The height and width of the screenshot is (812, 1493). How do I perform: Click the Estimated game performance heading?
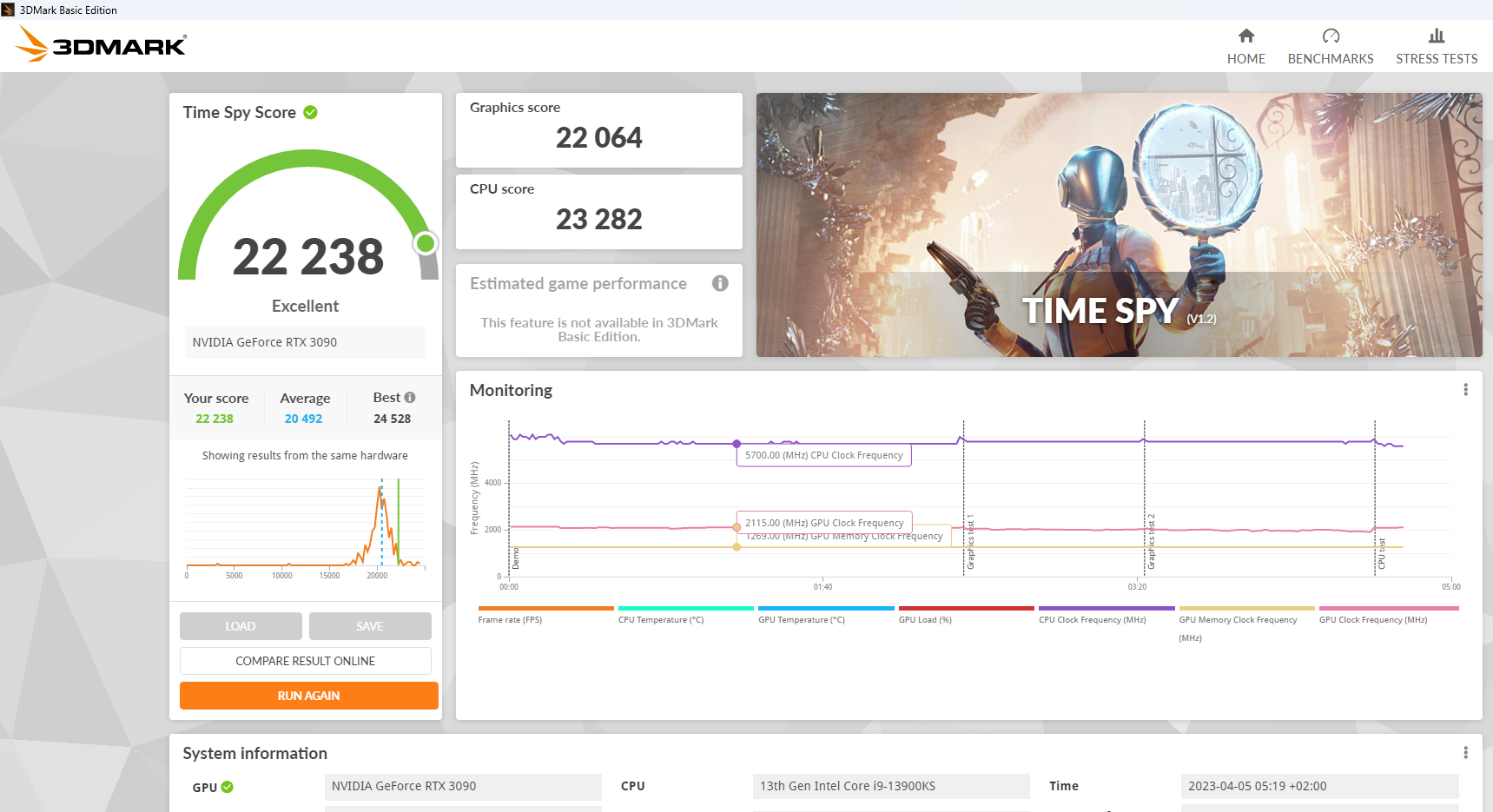(578, 283)
